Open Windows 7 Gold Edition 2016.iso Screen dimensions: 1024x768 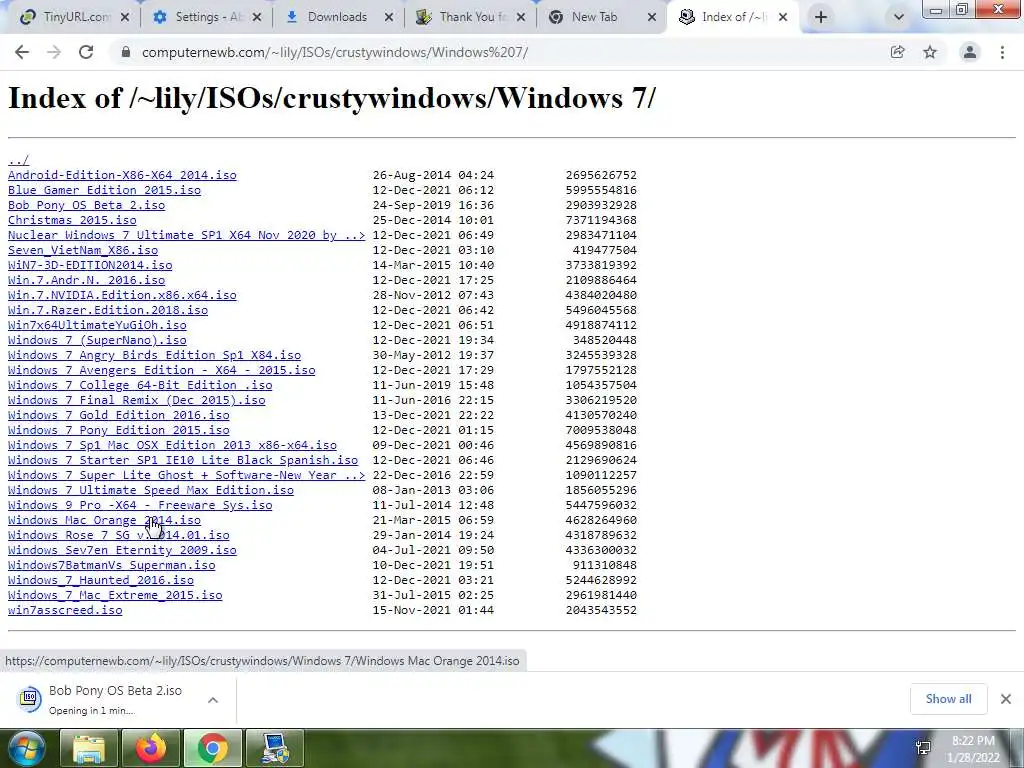pyautogui.click(x=119, y=415)
